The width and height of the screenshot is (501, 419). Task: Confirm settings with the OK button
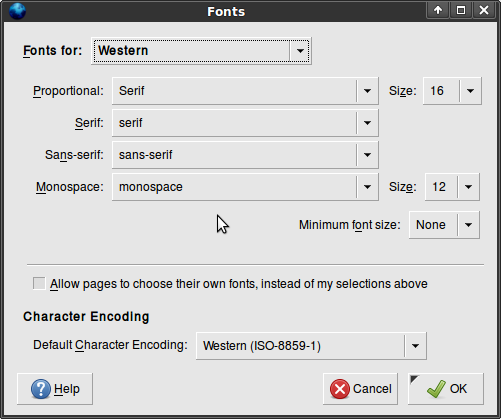[x=446, y=389]
